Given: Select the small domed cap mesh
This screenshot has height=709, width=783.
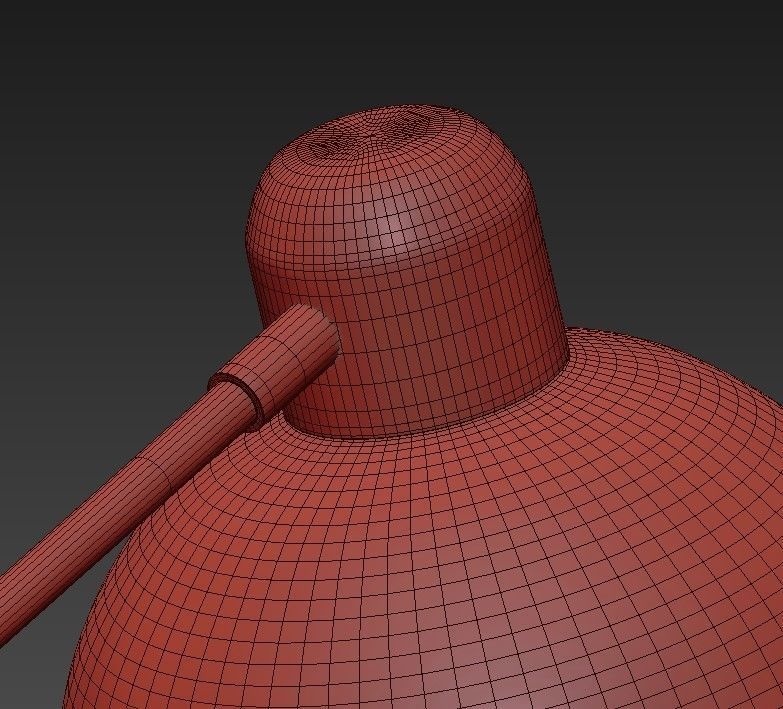Looking at the screenshot, I should [x=407, y=270].
